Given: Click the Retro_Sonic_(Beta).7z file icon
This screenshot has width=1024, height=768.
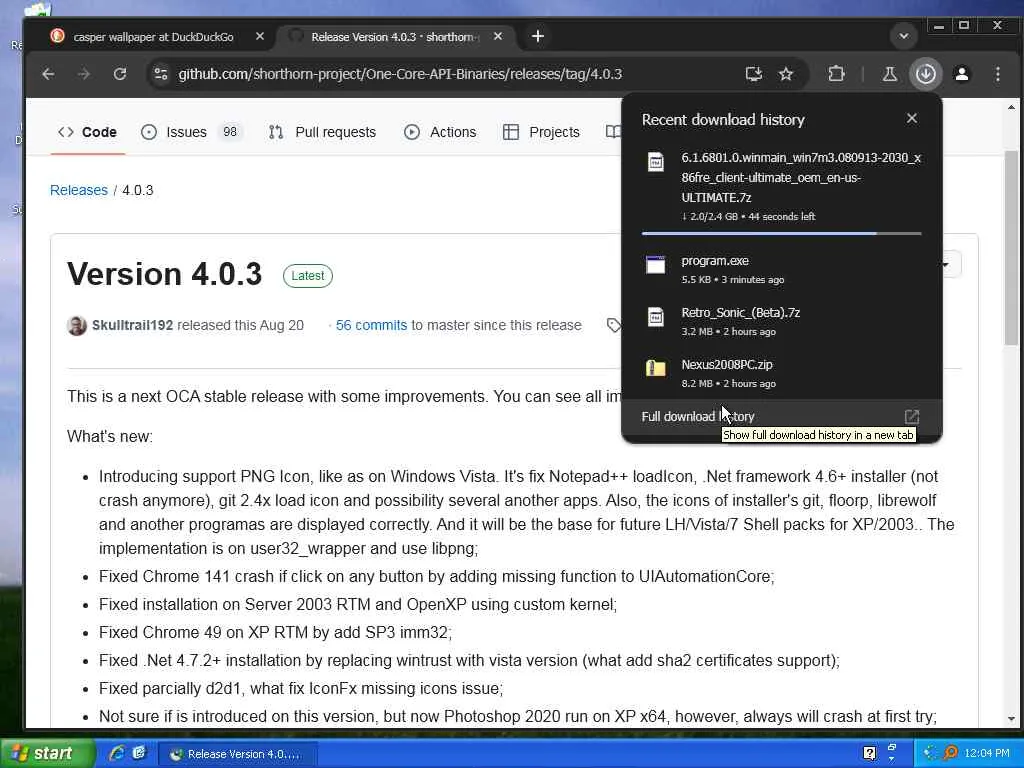Looking at the screenshot, I should (656, 317).
